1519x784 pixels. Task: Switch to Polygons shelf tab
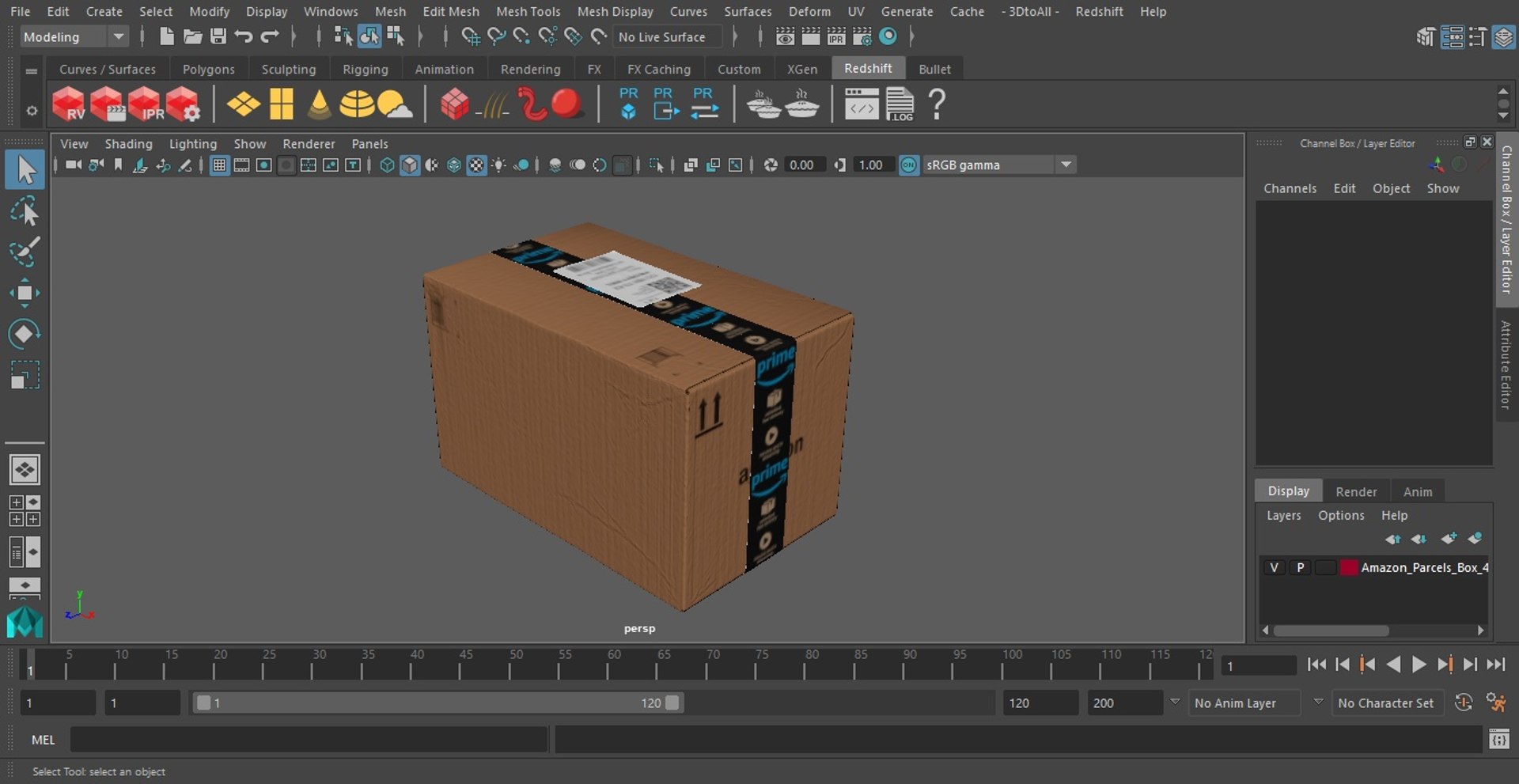tap(208, 70)
